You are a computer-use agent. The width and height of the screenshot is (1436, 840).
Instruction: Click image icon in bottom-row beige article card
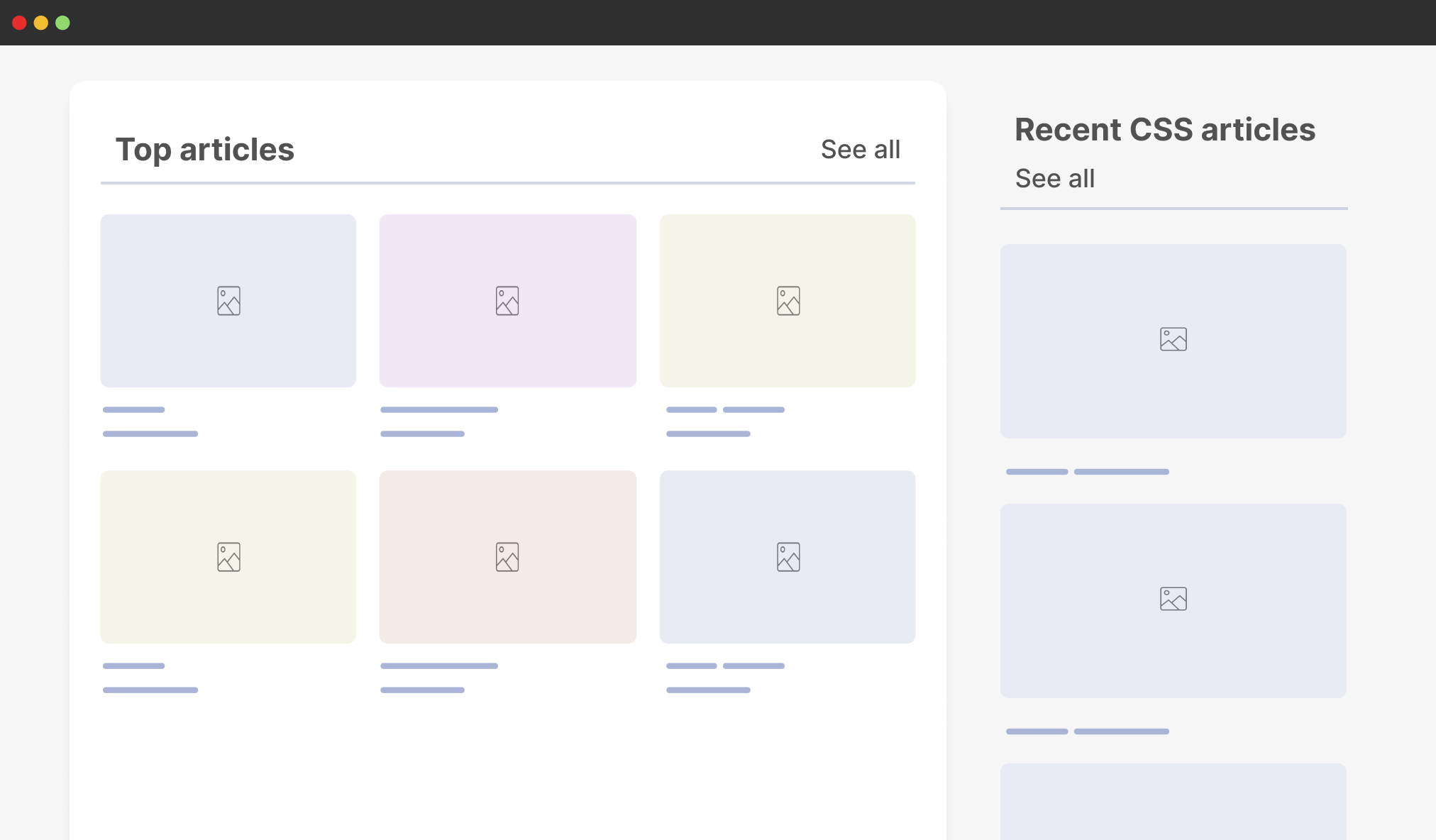pyautogui.click(x=228, y=557)
